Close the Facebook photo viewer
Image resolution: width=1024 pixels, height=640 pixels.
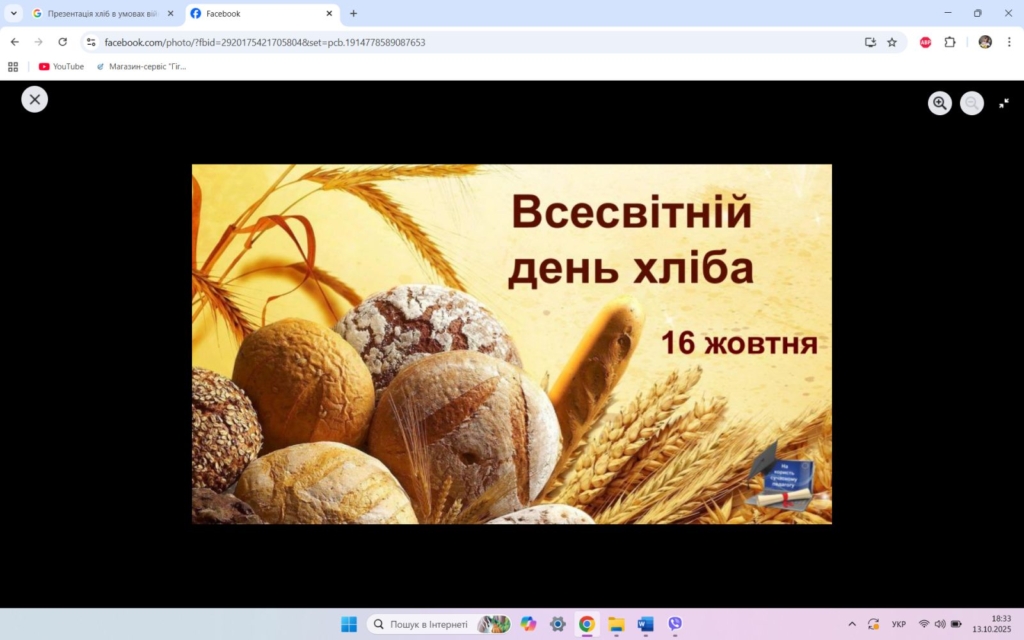coord(35,99)
